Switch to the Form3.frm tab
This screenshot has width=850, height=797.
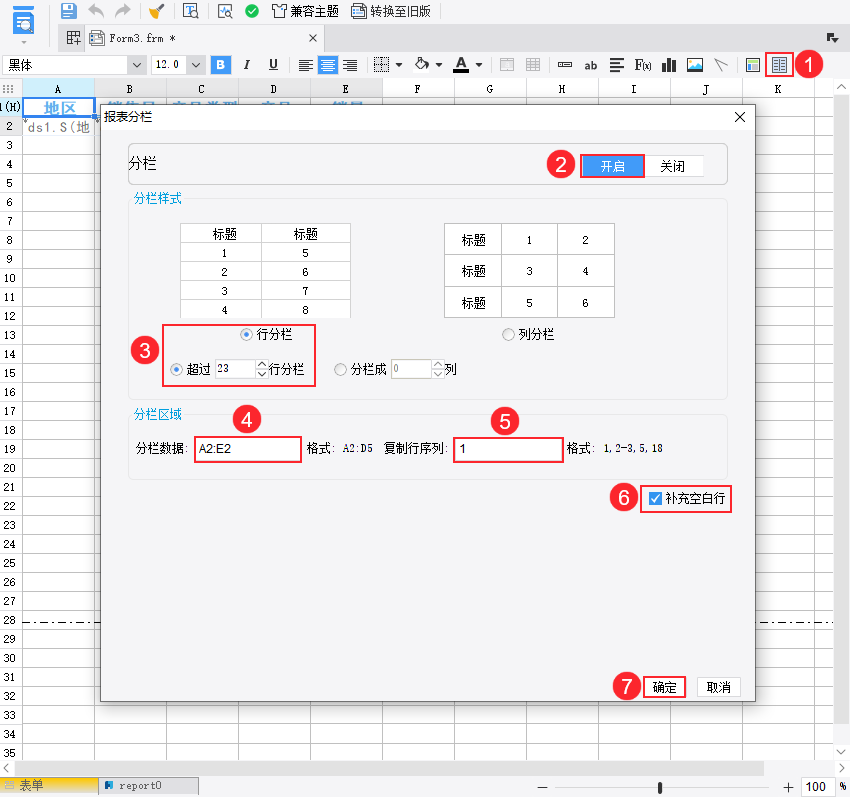click(x=142, y=38)
